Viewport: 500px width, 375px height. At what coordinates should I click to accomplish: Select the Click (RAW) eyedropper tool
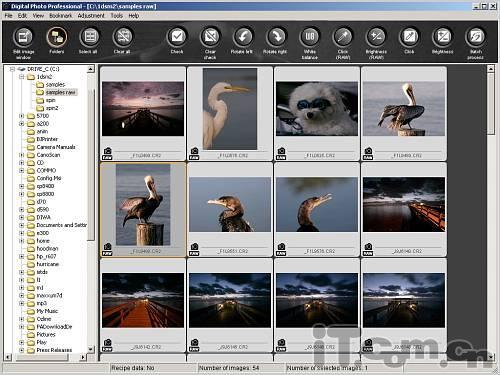click(343, 37)
